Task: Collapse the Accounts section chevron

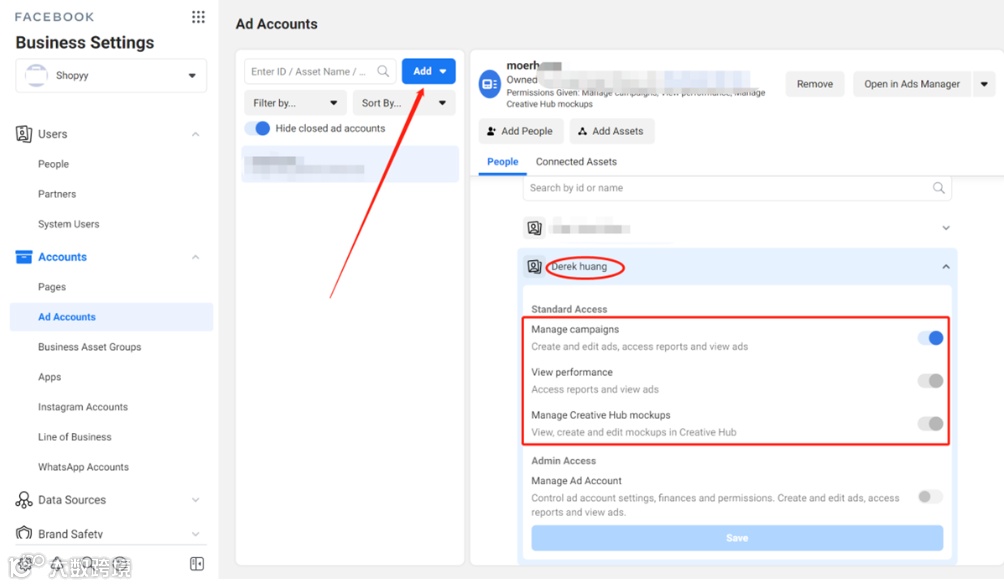Action: 195,257
